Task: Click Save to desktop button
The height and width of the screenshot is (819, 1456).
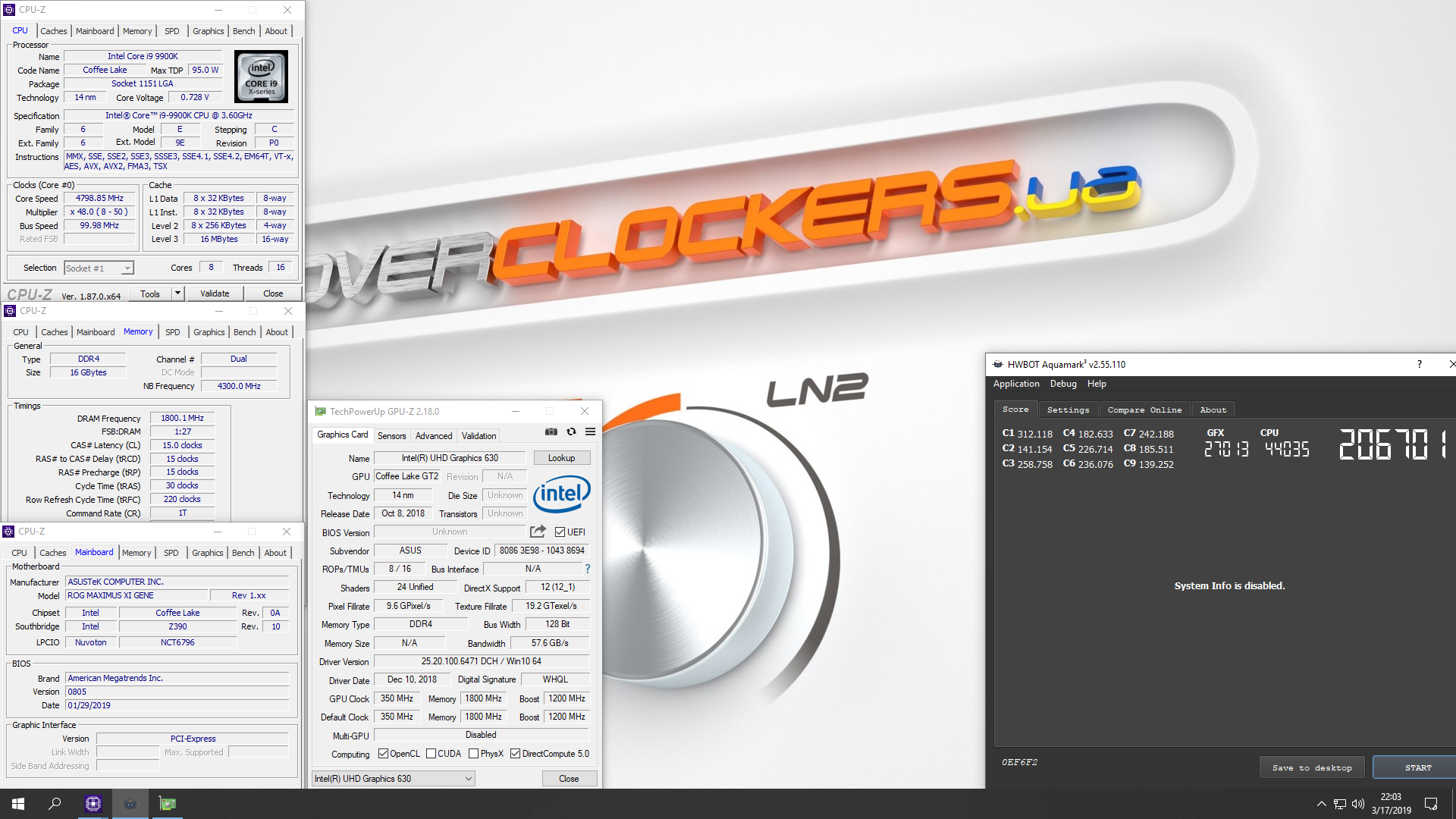Action: [1312, 767]
